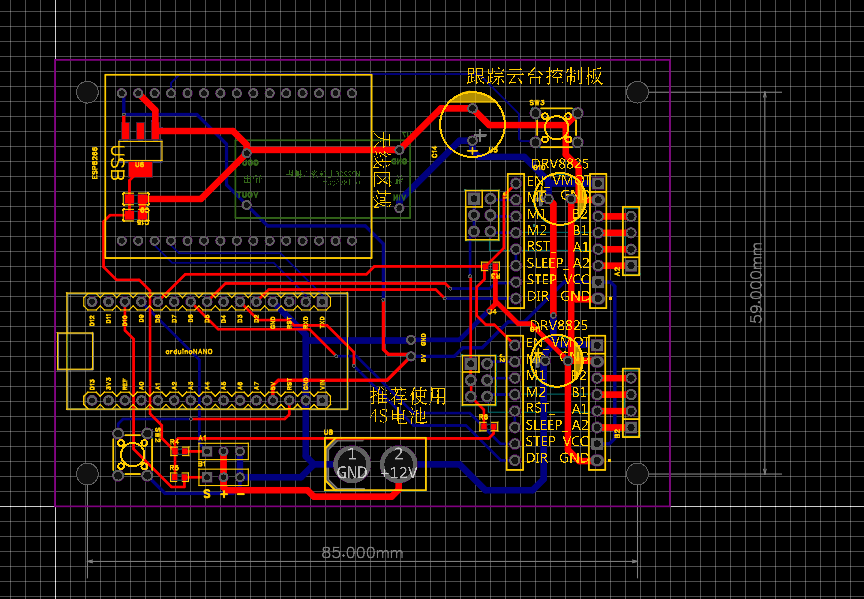Select the large electrolytic capacitor C14 footprint

tap(472, 125)
